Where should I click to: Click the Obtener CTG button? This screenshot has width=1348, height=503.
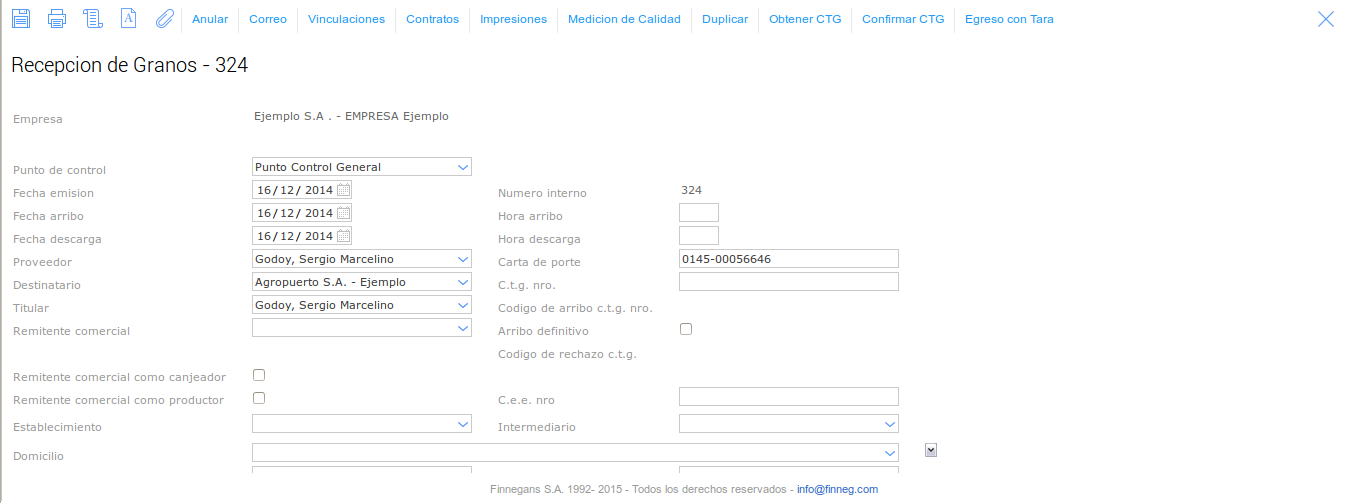(805, 19)
